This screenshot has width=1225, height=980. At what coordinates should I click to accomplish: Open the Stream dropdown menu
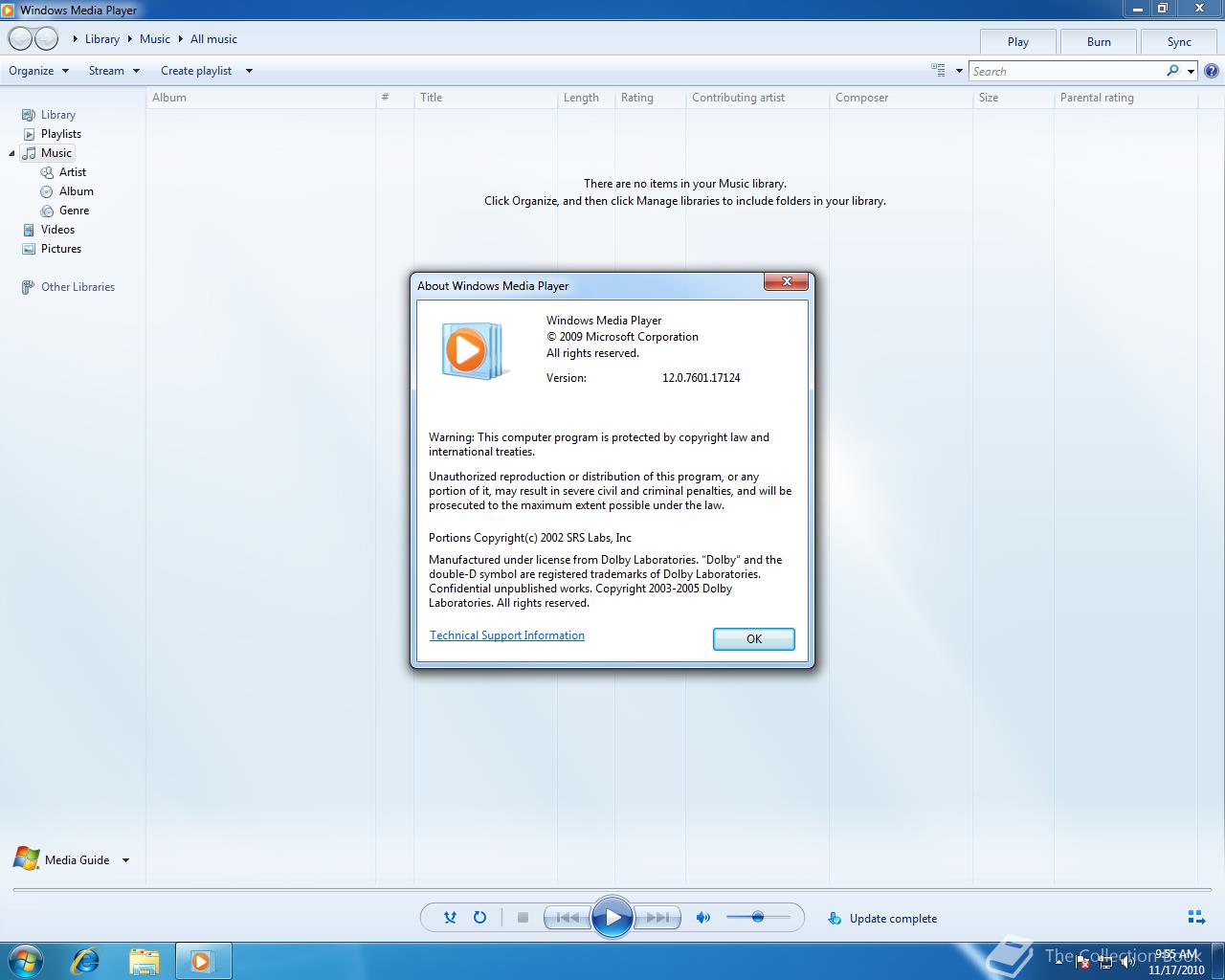click(113, 70)
